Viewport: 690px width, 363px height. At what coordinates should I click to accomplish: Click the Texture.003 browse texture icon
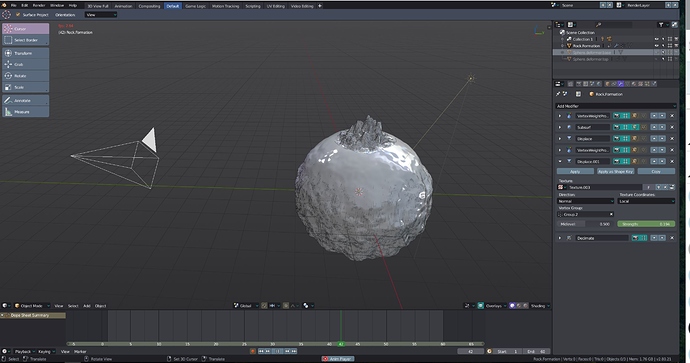(x=561, y=187)
